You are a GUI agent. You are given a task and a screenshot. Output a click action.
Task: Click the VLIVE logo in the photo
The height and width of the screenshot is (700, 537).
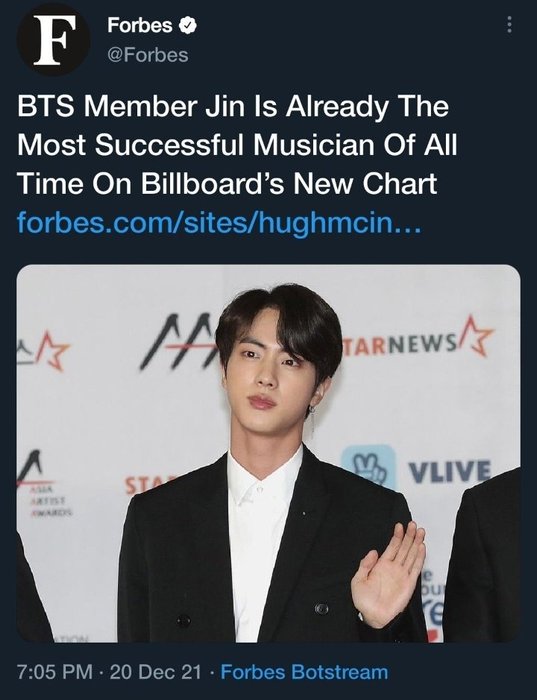point(449,471)
